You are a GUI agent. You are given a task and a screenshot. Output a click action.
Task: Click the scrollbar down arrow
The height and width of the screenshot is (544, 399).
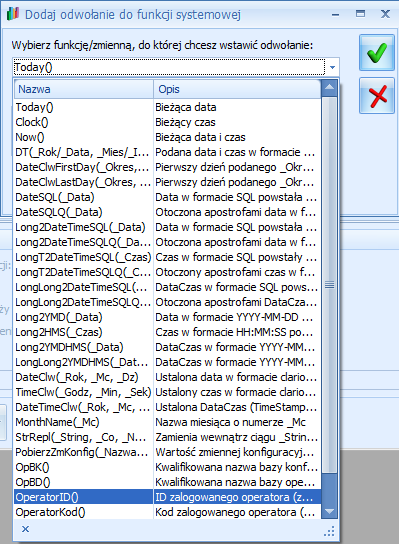[329, 511]
